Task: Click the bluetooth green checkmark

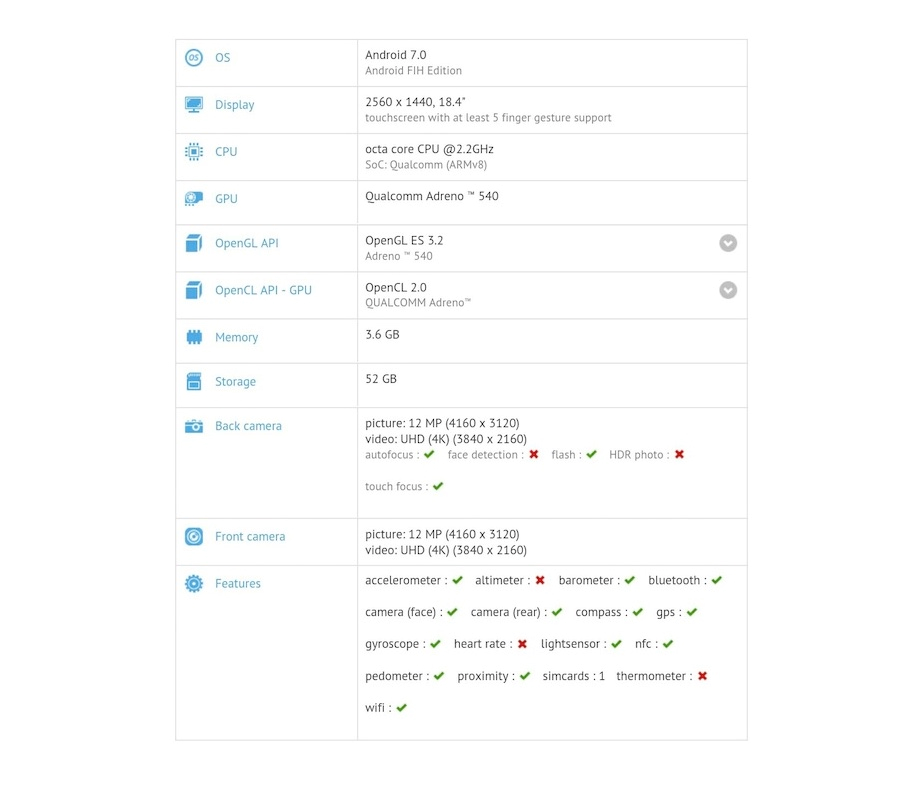Action: pos(717,580)
